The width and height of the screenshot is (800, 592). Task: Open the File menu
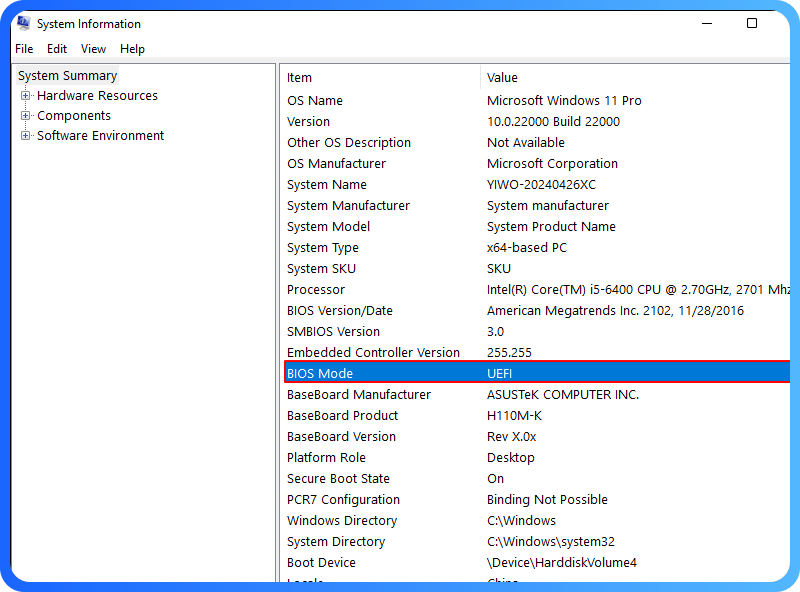(x=24, y=49)
